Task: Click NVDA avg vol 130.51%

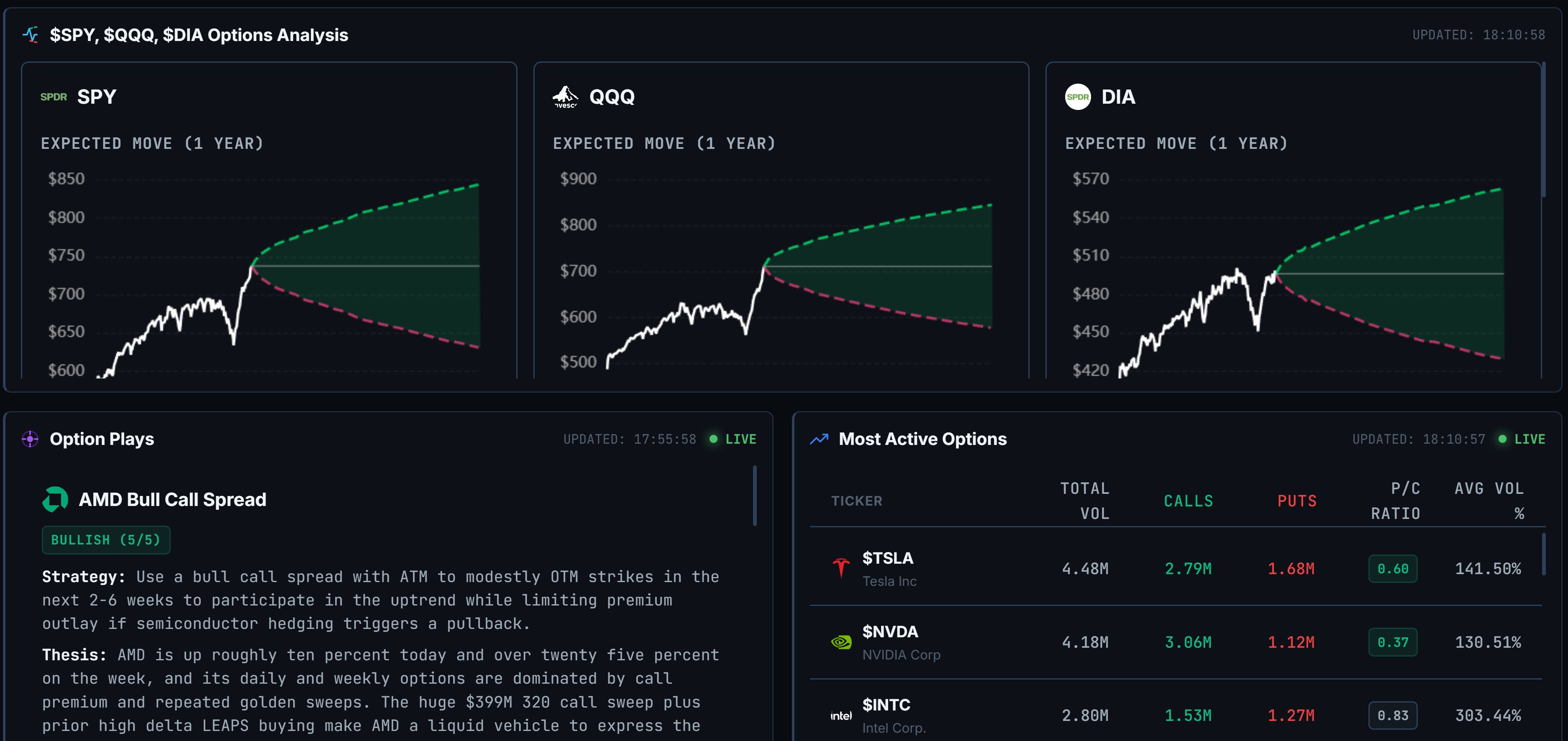Action: pos(1488,642)
